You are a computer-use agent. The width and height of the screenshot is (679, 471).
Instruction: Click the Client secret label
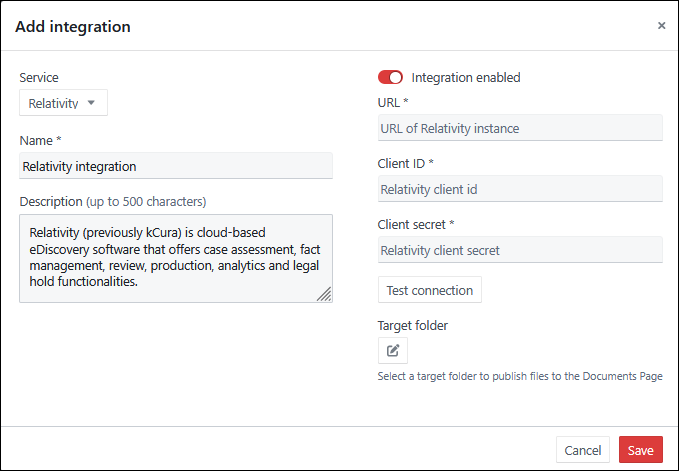tap(416, 225)
